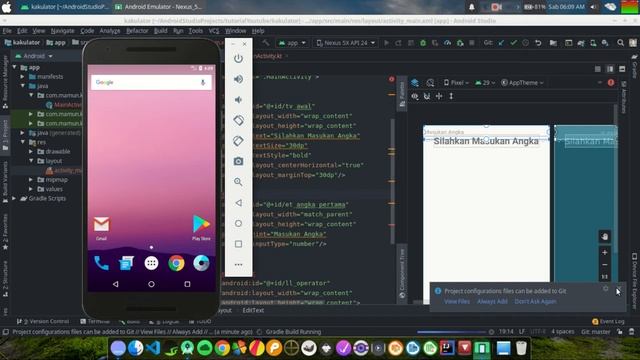Open Version Control tool window
Image resolution: width=640 pixels, height=360 pixels.
[43, 322]
